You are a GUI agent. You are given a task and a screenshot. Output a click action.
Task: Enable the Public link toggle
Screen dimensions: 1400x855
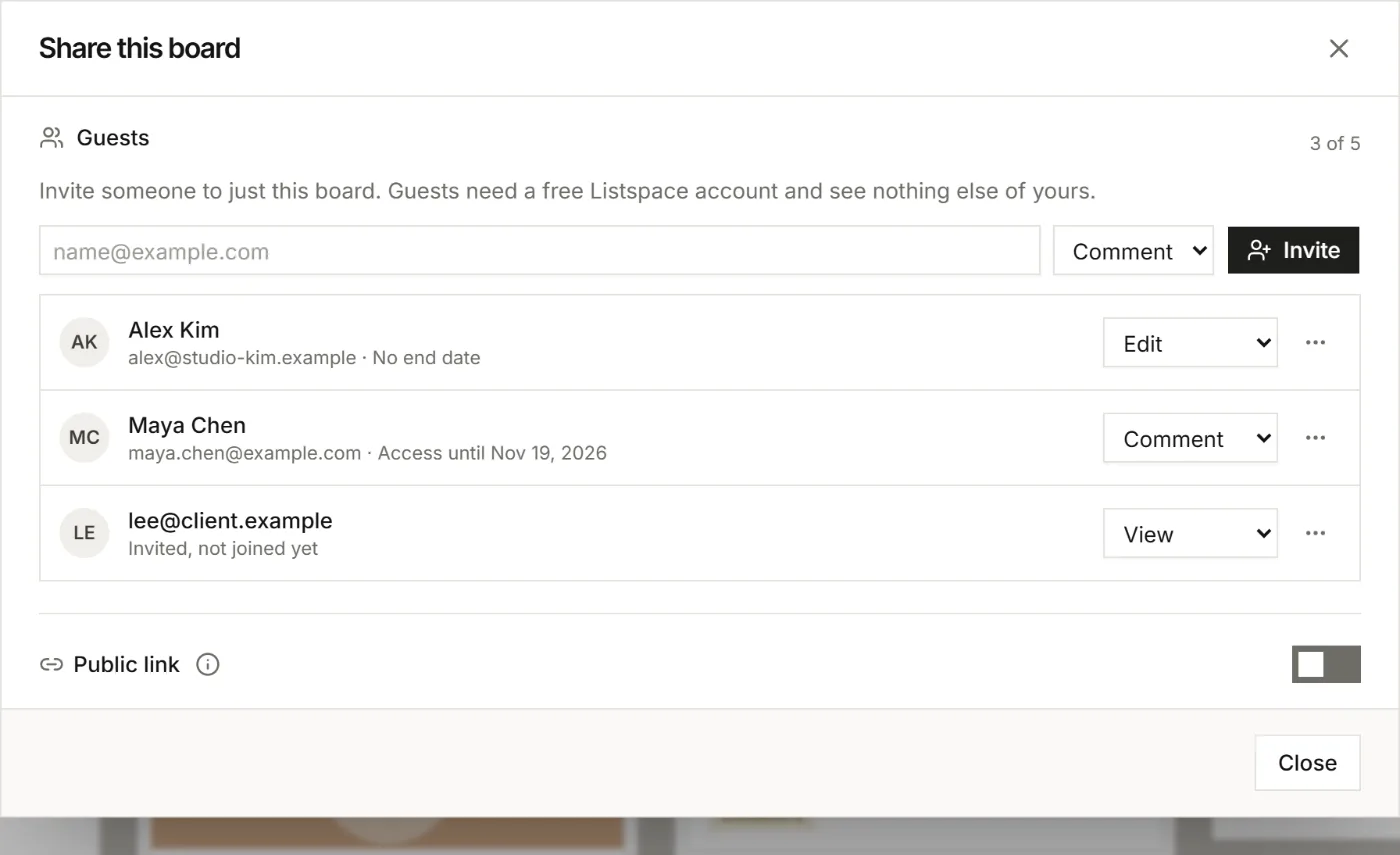pyautogui.click(x=1326, y=665)
